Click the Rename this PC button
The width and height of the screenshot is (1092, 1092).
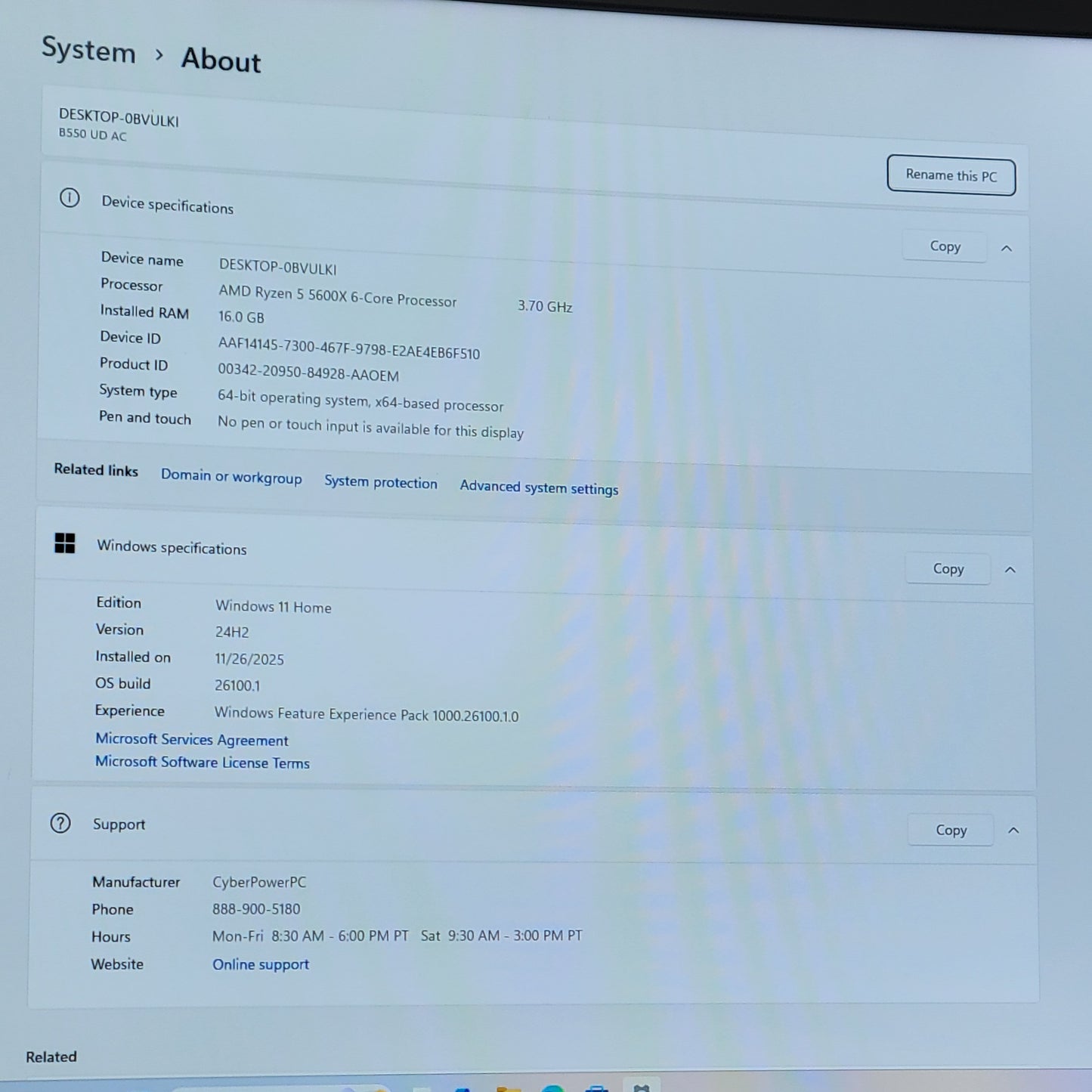(x=951, y=175)
